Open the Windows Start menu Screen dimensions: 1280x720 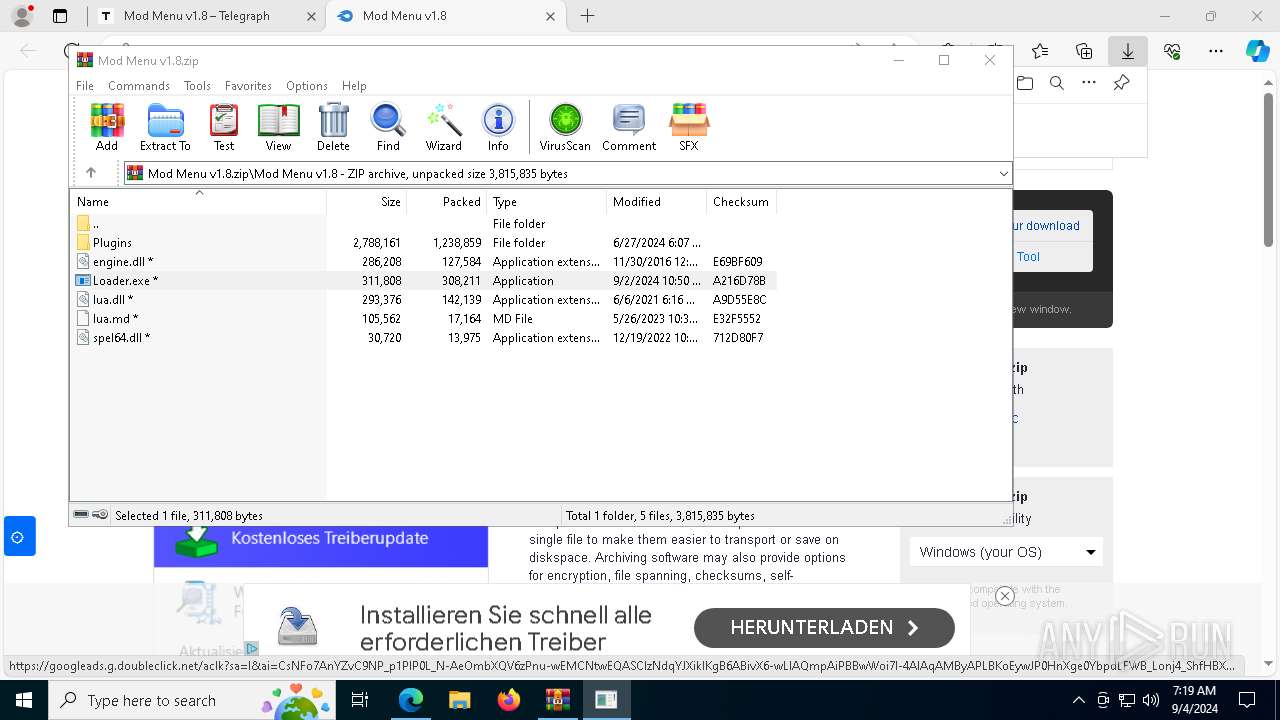point(24,700)
